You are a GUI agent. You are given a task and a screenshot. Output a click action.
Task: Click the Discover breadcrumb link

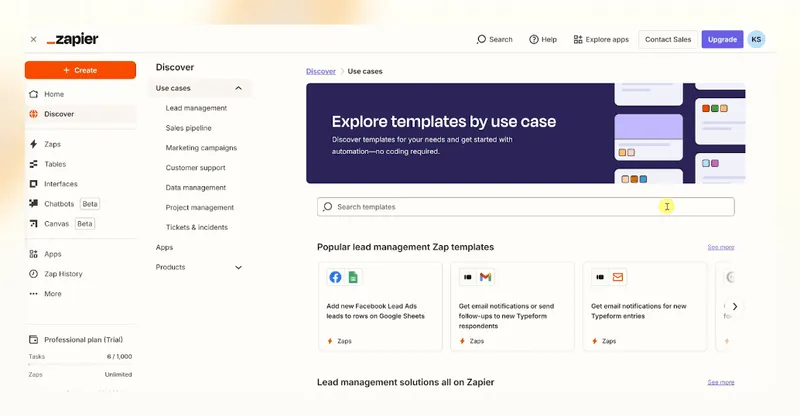click(321, 71)
